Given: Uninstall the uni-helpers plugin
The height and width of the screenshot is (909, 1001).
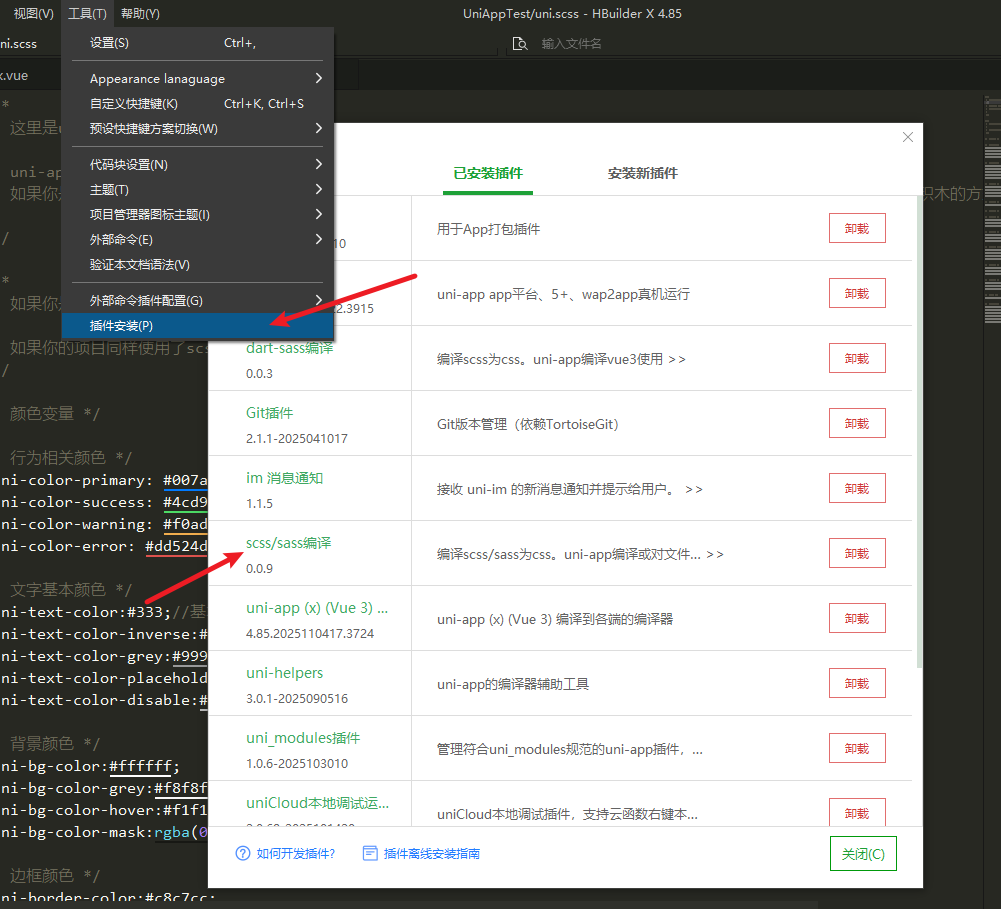Looking at the screenshot, I should click(857, 684).
